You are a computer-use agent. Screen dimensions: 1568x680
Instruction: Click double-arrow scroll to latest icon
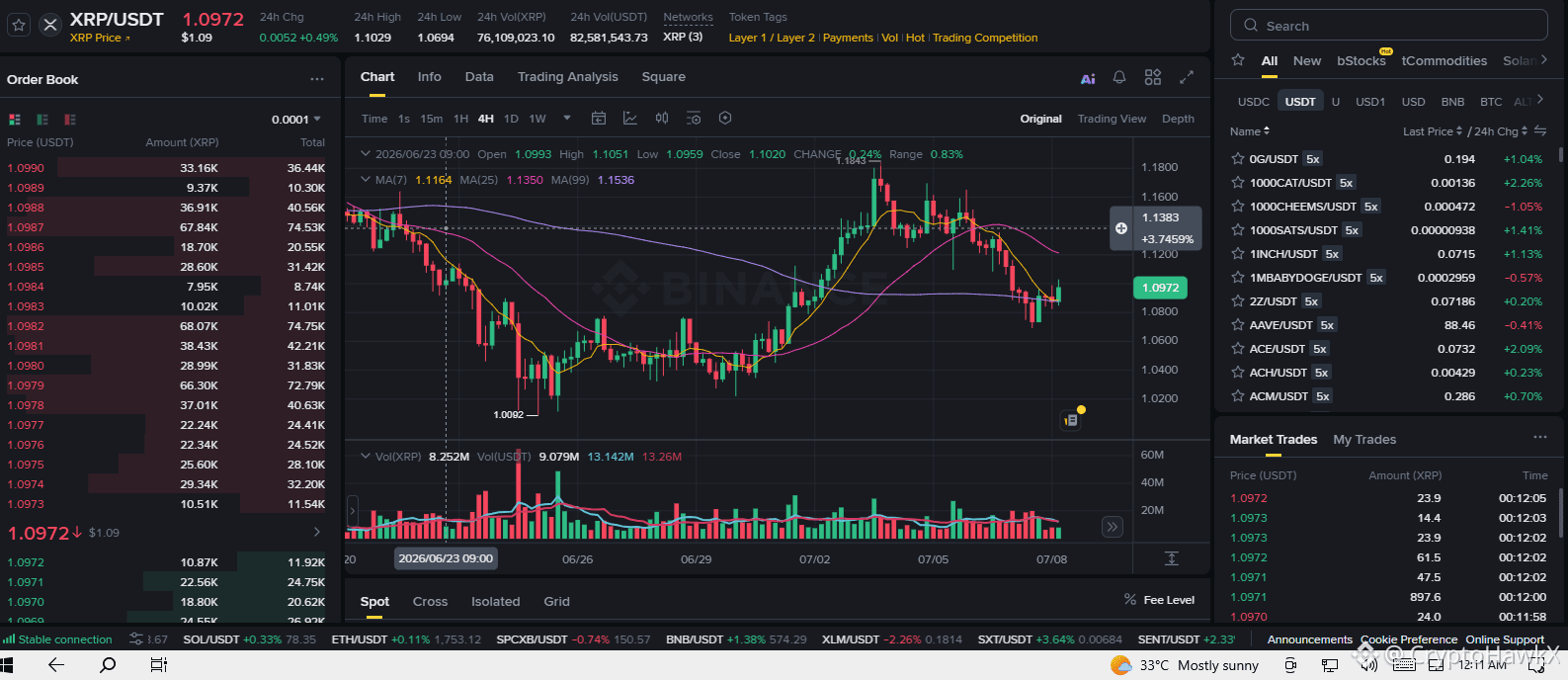[x=1113, y=527]
